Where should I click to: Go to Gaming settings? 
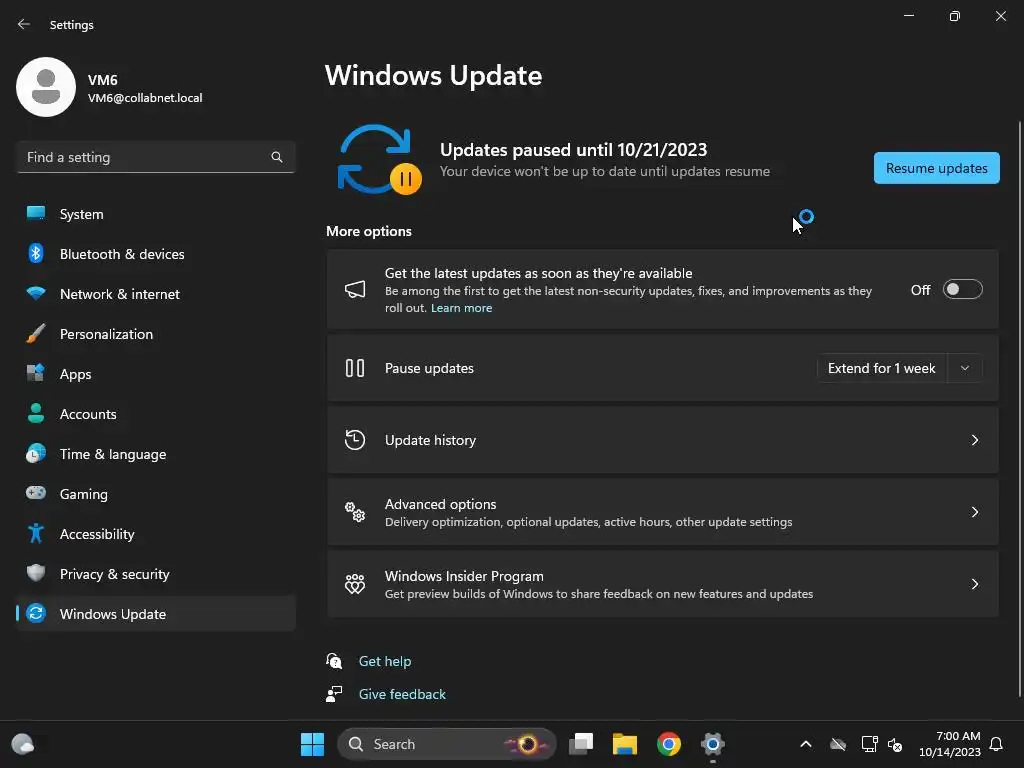[156, 493]
